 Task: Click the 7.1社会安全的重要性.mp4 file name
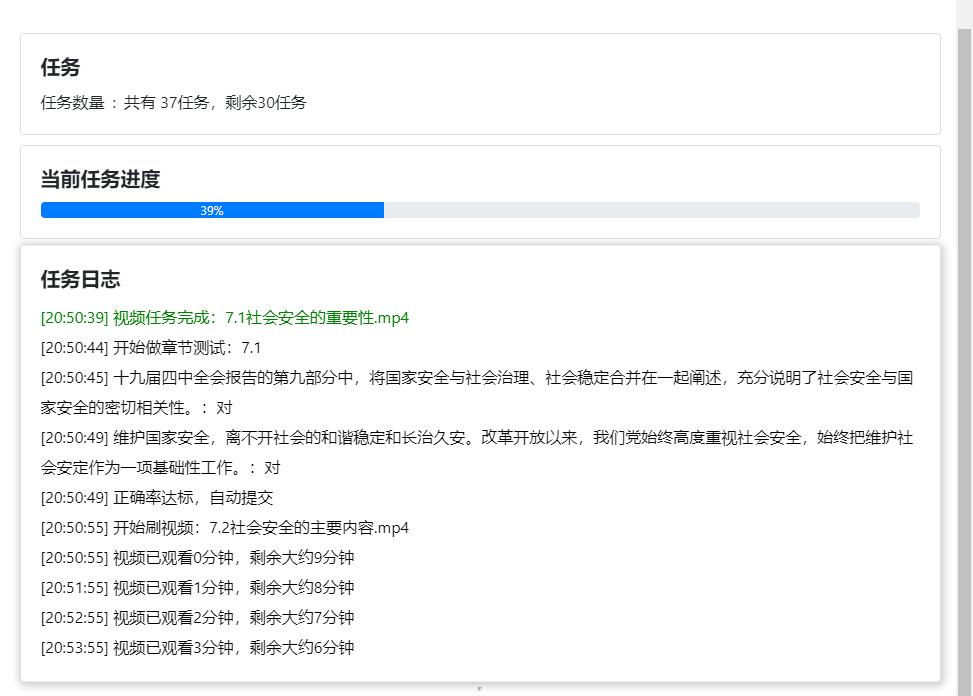coord(317,317)
